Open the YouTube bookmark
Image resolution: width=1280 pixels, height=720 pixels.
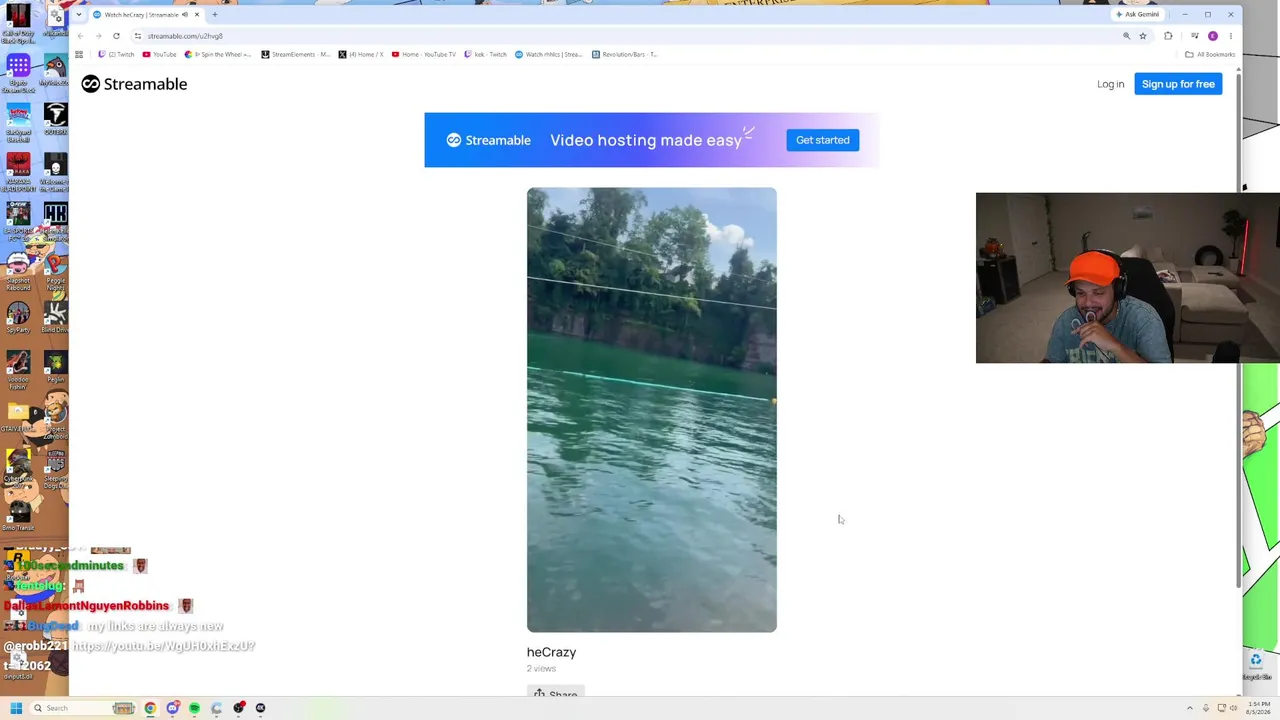click(160, 54)
